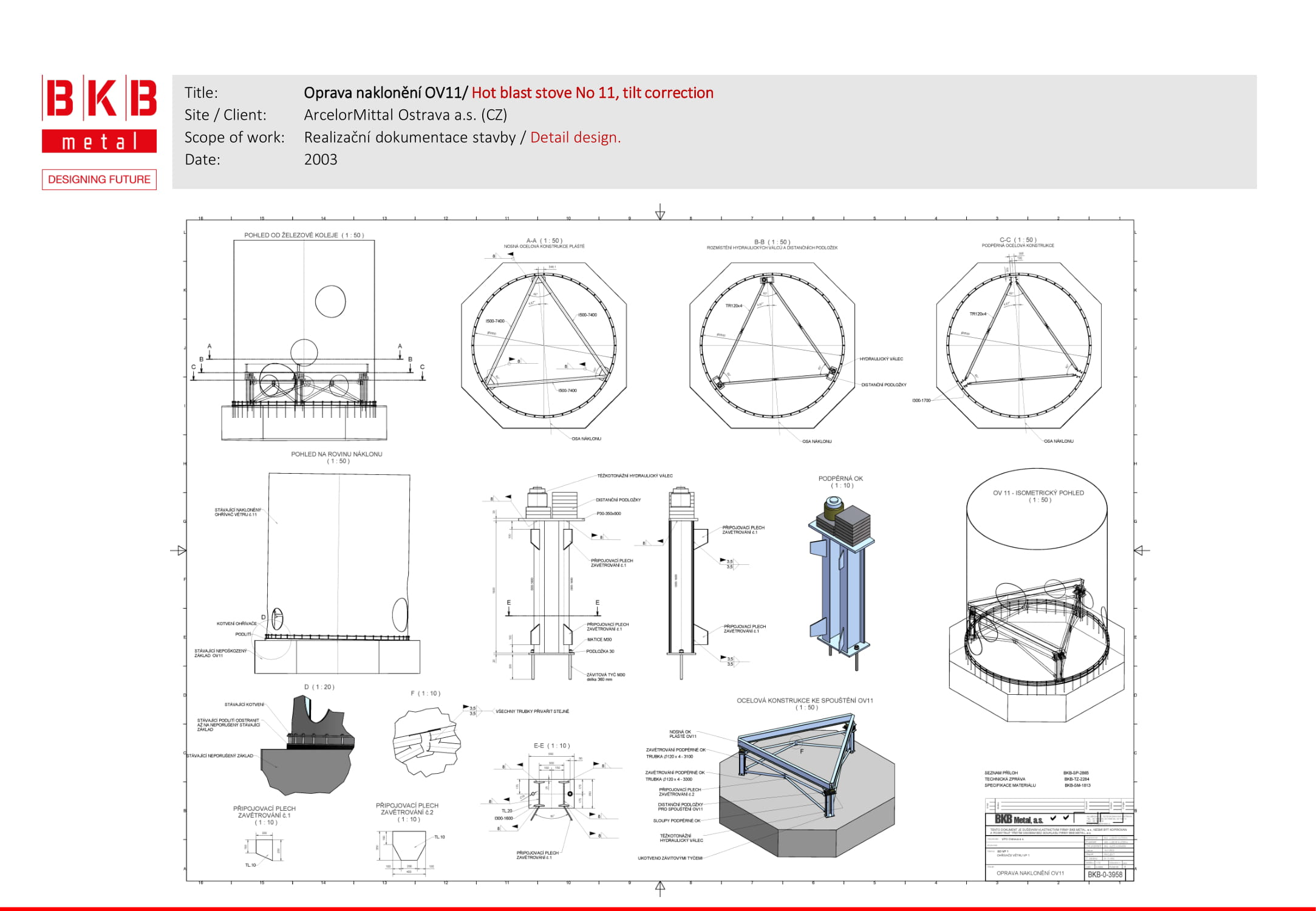Click the detail F pipe joint sketch
This screenshot has height=911, width=1316.
click(x=426, y=741)
